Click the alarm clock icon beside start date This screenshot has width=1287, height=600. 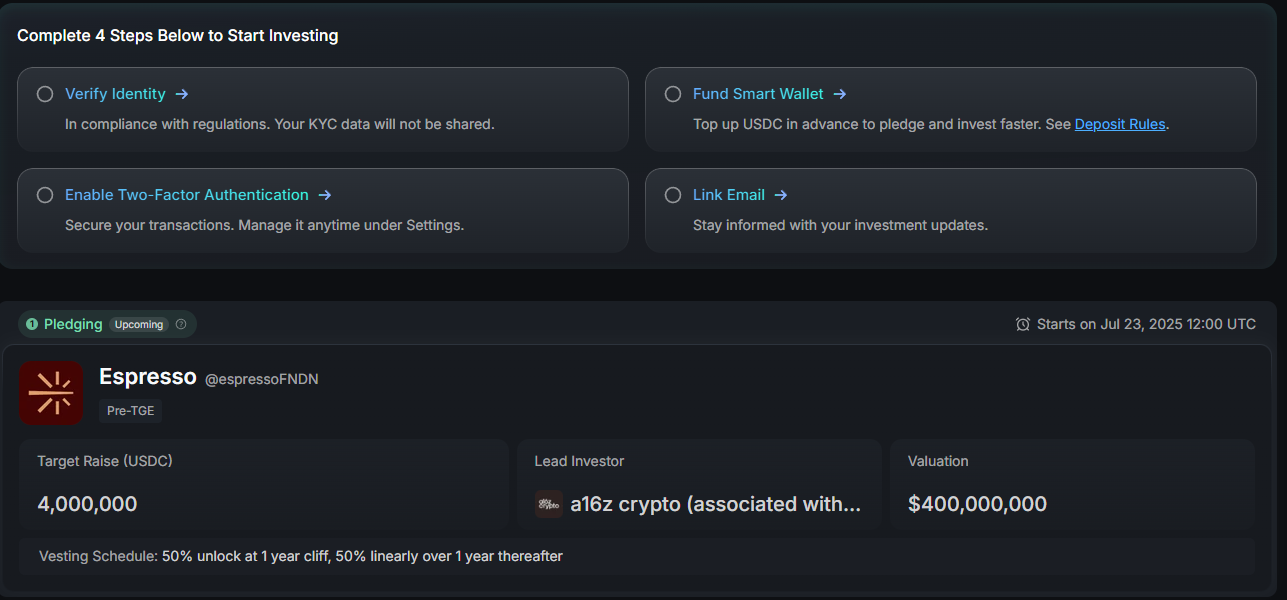coord(1022,324)
